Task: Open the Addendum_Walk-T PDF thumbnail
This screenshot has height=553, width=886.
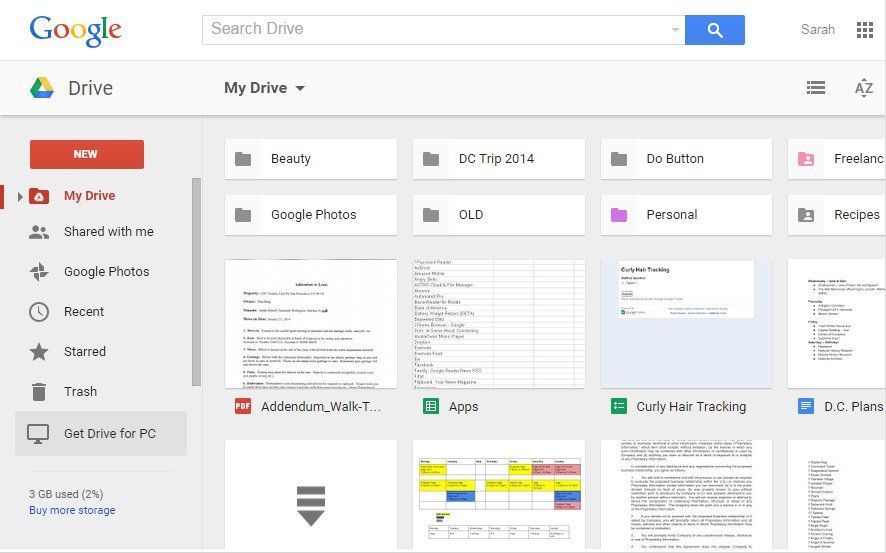Action: 311,324
